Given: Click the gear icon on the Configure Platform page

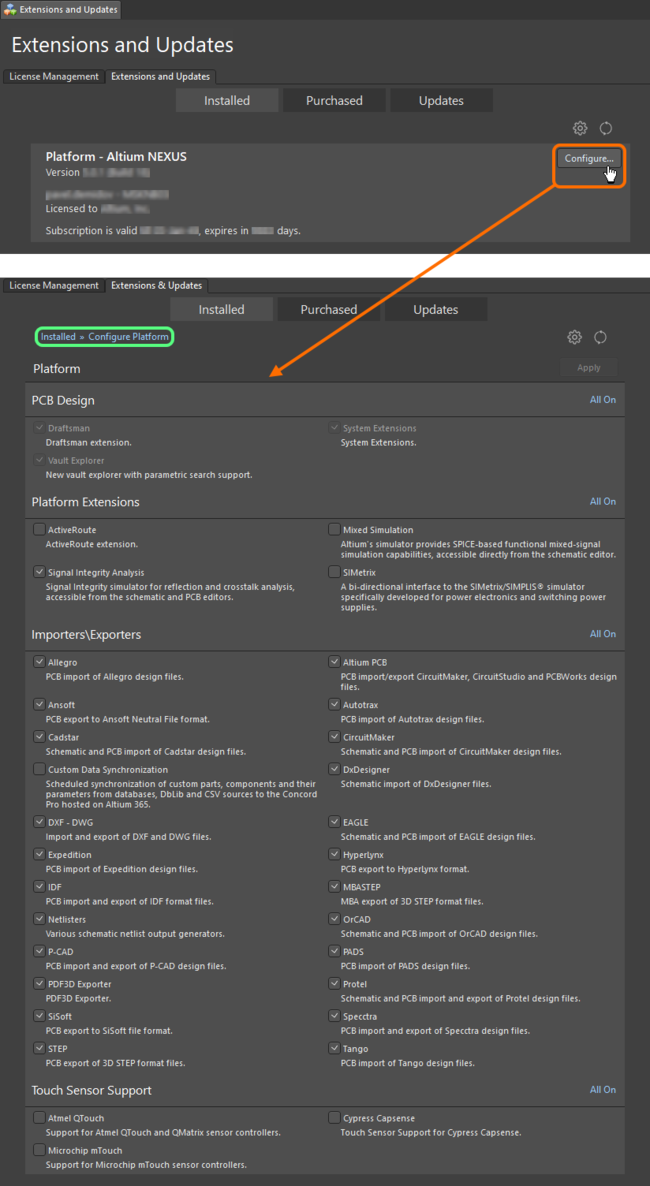Looking at the screenshot, I should [575, 337].
